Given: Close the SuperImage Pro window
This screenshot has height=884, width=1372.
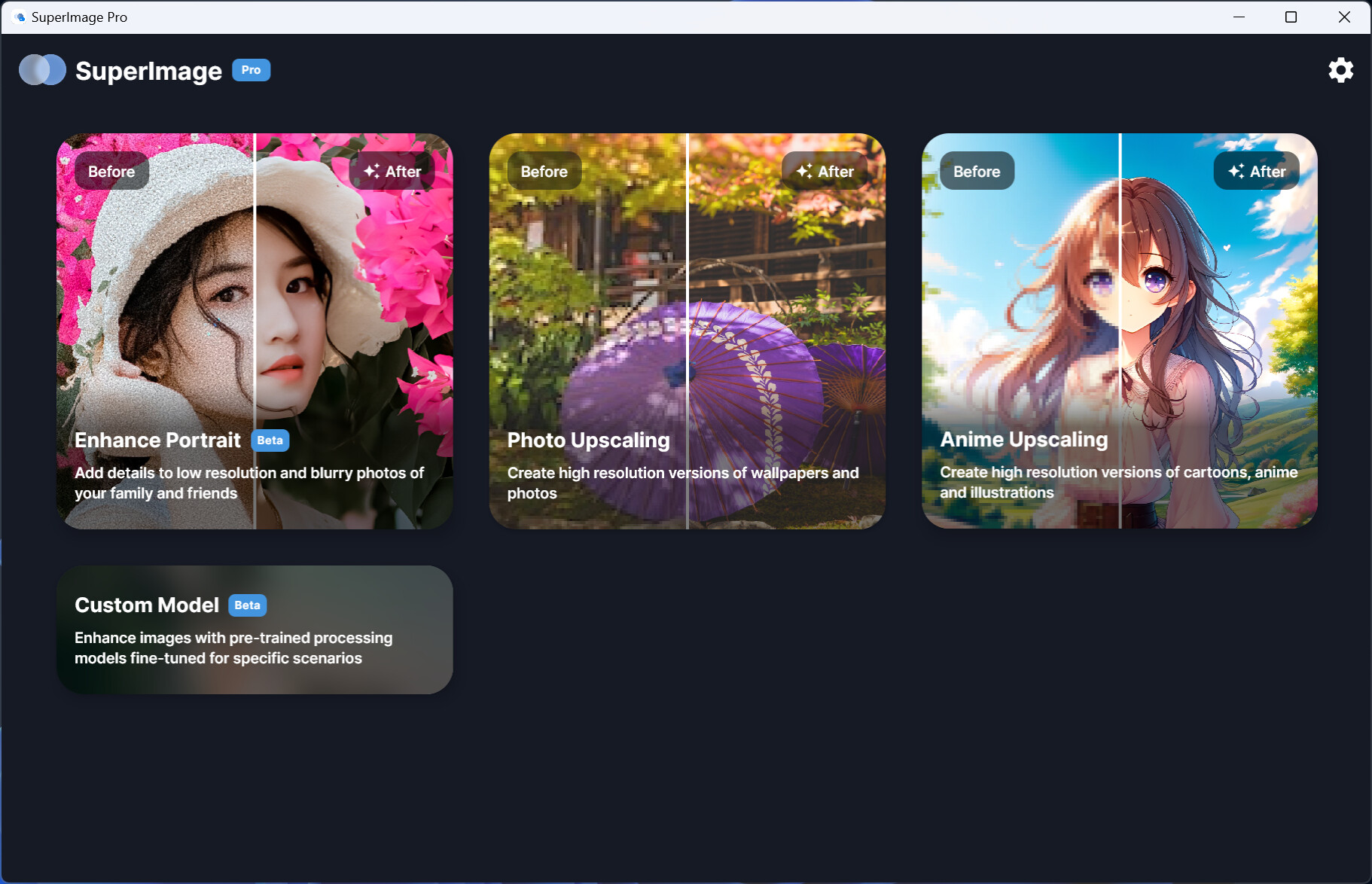Looking at the screenshot, I should coord(1344,17).
